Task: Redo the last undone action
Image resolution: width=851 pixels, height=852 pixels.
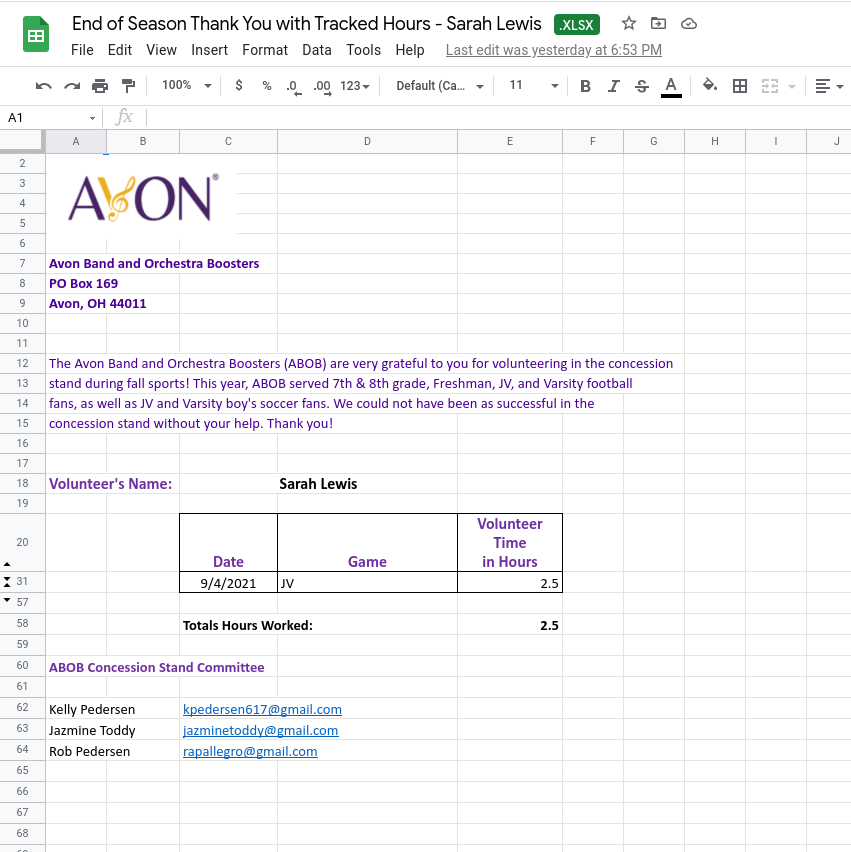Action: [x=72, y=86]
